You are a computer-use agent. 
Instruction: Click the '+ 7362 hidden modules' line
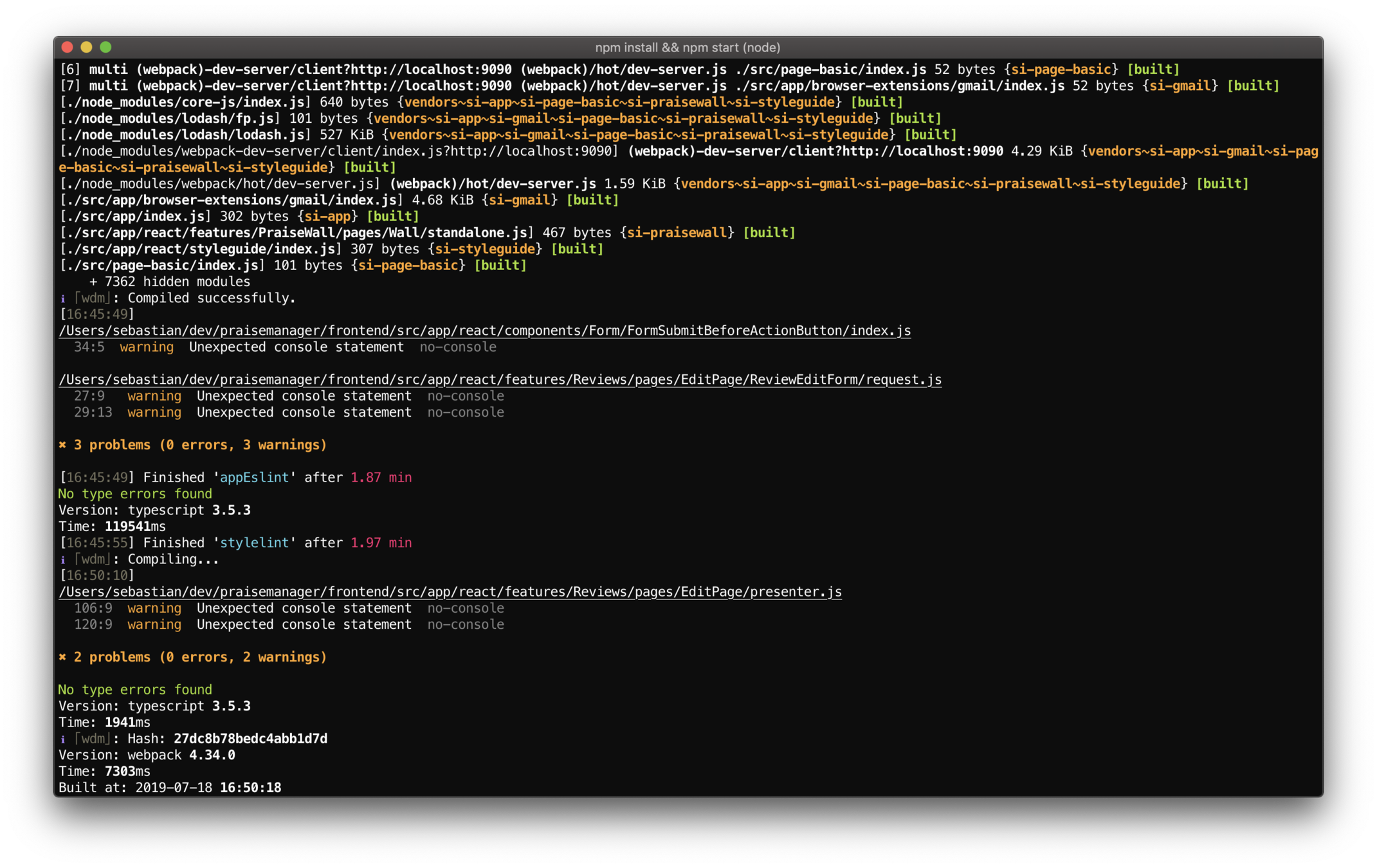[170, 282]
